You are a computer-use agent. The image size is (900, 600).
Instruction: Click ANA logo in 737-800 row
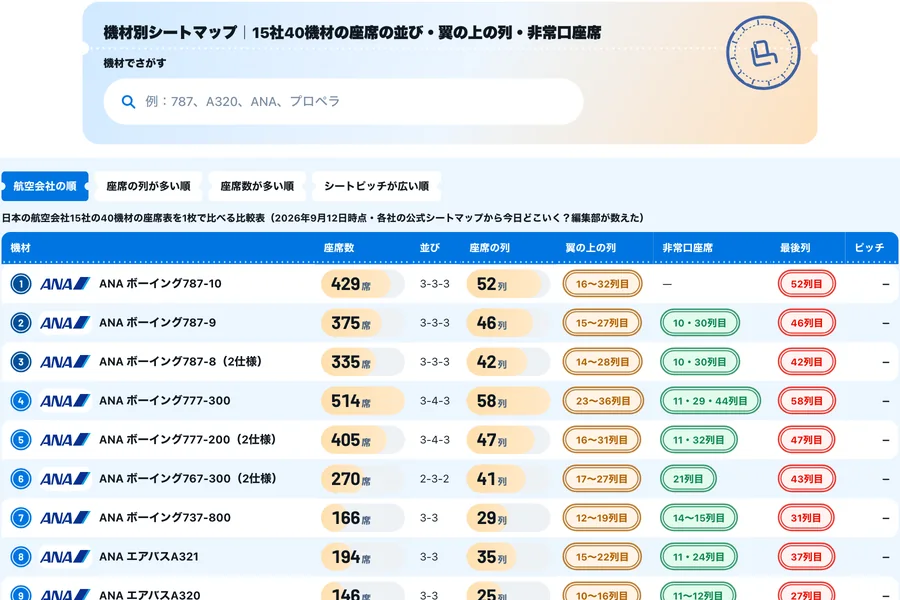coord(65,518)
